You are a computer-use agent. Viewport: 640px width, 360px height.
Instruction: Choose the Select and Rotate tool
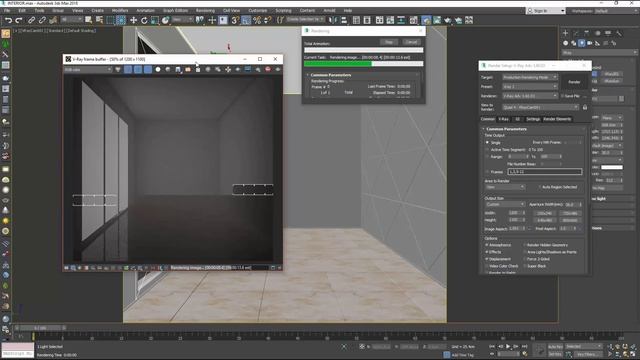tap(144, 20)
